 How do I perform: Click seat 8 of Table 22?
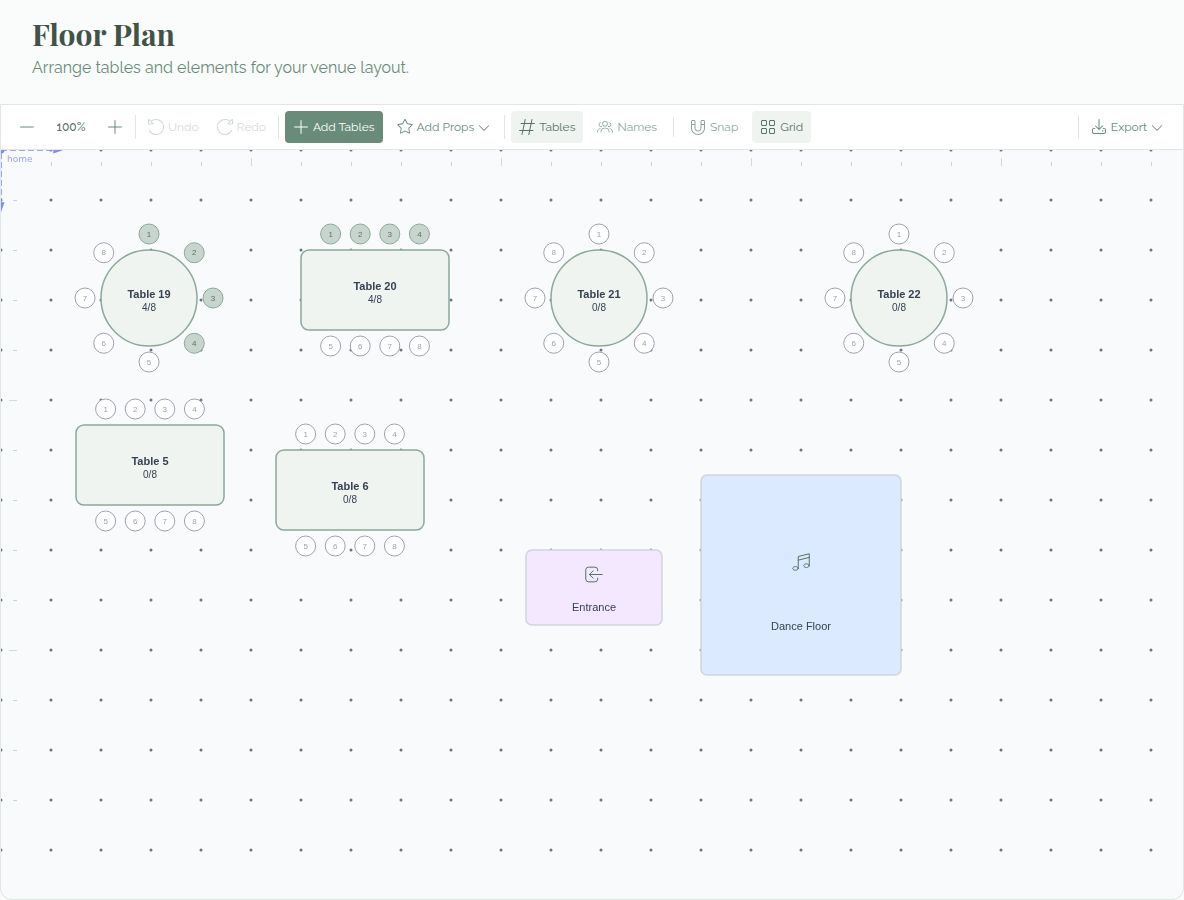pyautogui.click(x=853, y=253)
